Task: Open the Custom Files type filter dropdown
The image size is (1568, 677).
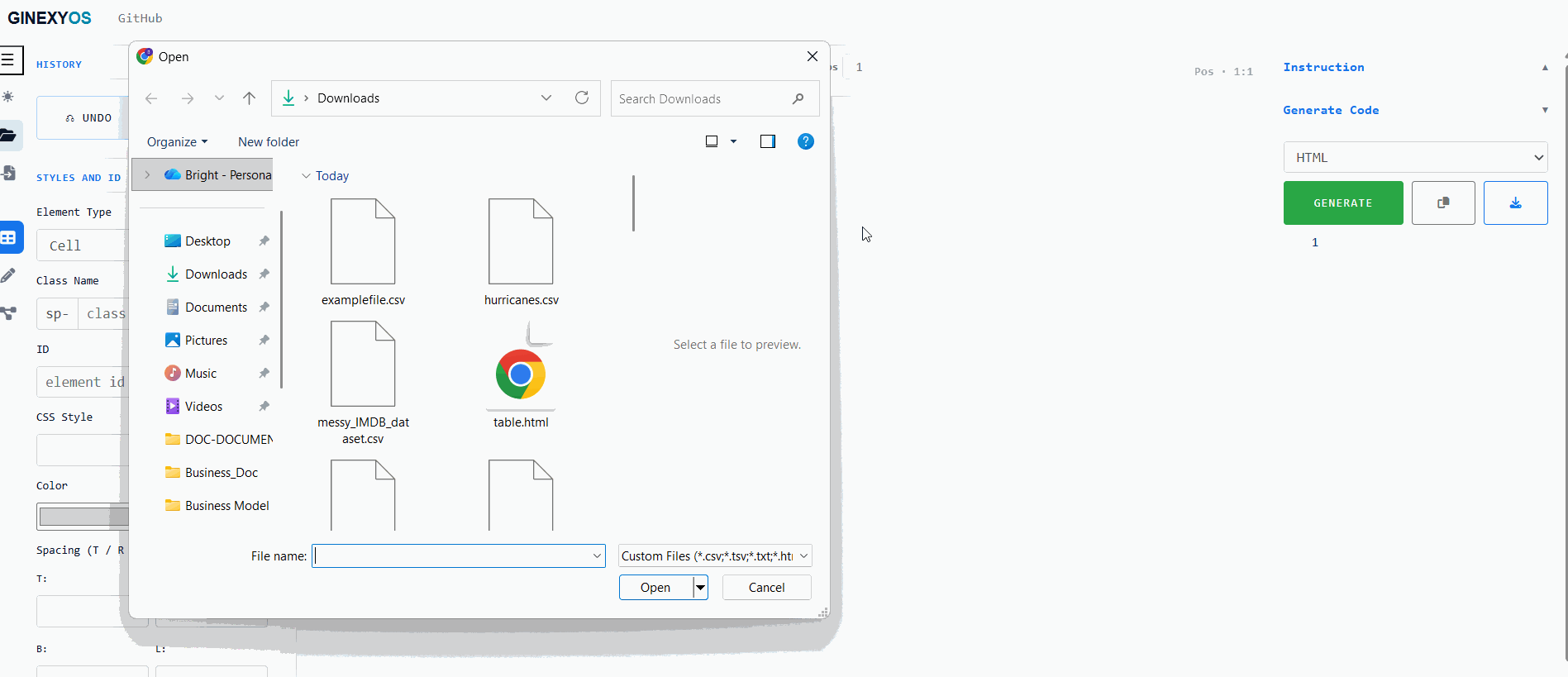Action: tap(715, 555)
